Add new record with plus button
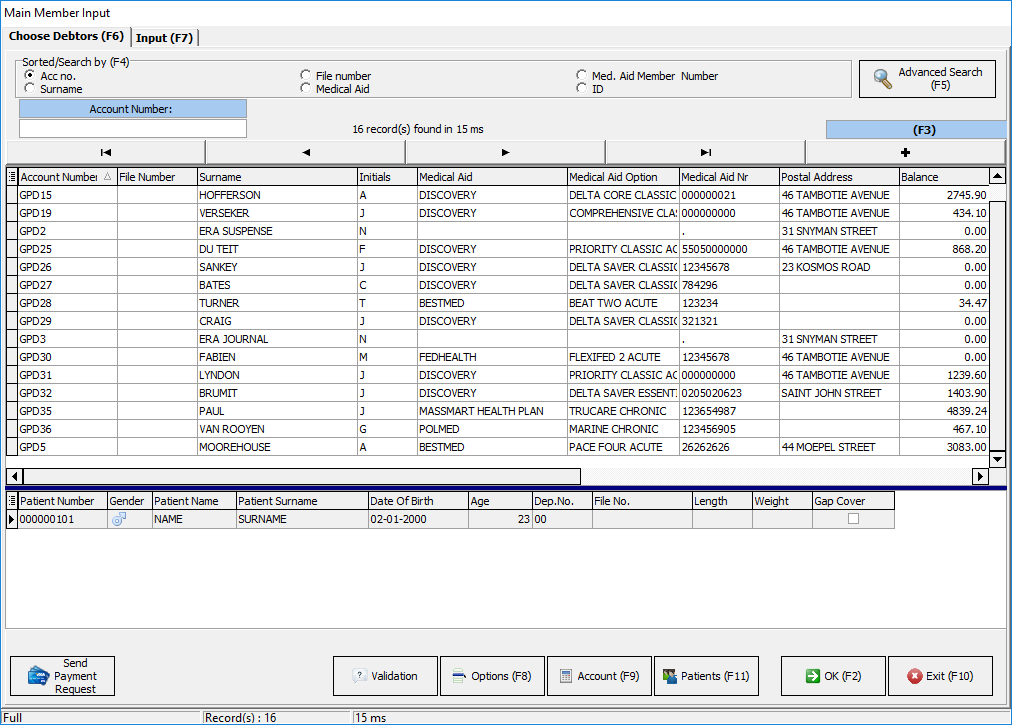Image resolution: width=1012 pixels, height=725 pixels. pos(905,152)
